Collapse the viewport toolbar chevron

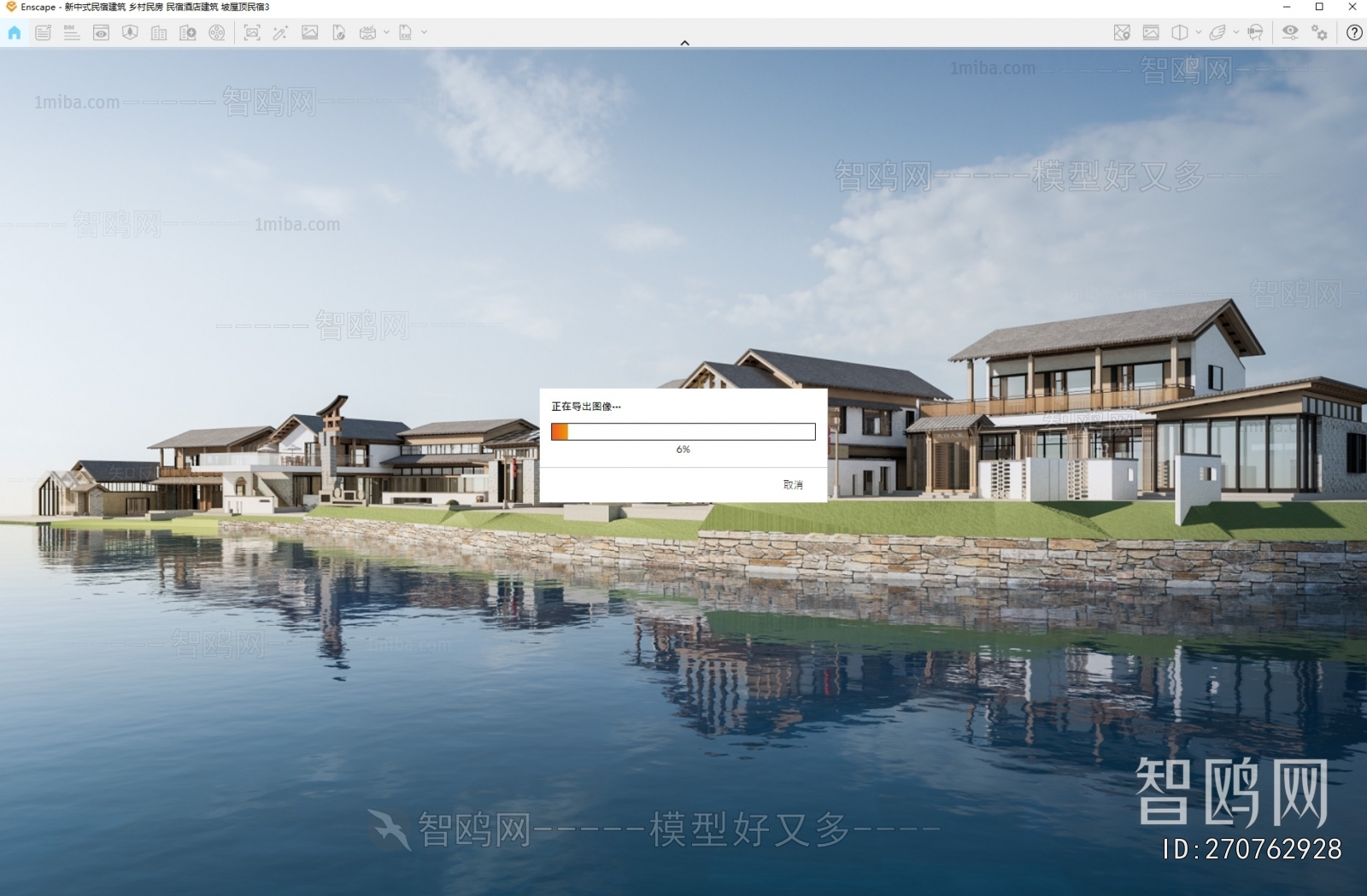(683, 42)
